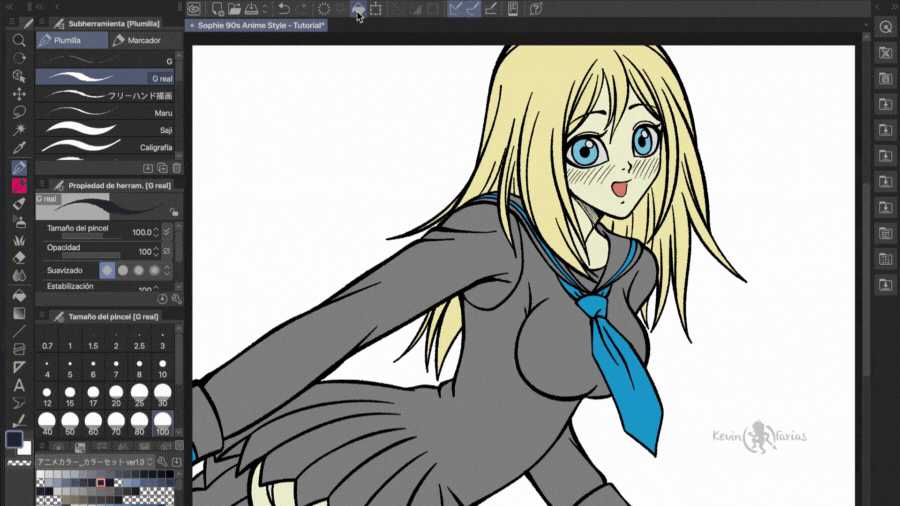Select the pink highlighted pen tool icon
The width and height of the screenshot is (900, 506).
[x=19, y=185]
